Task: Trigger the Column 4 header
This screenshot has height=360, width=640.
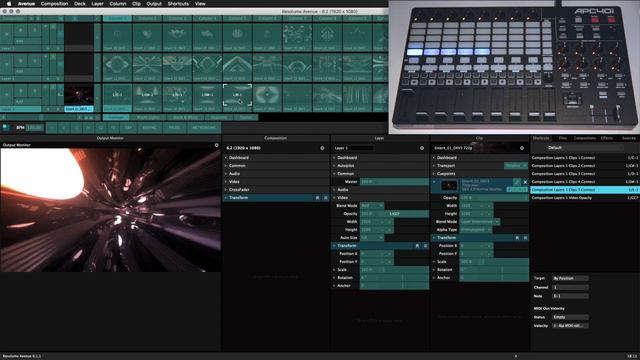Action: [207, 18]
